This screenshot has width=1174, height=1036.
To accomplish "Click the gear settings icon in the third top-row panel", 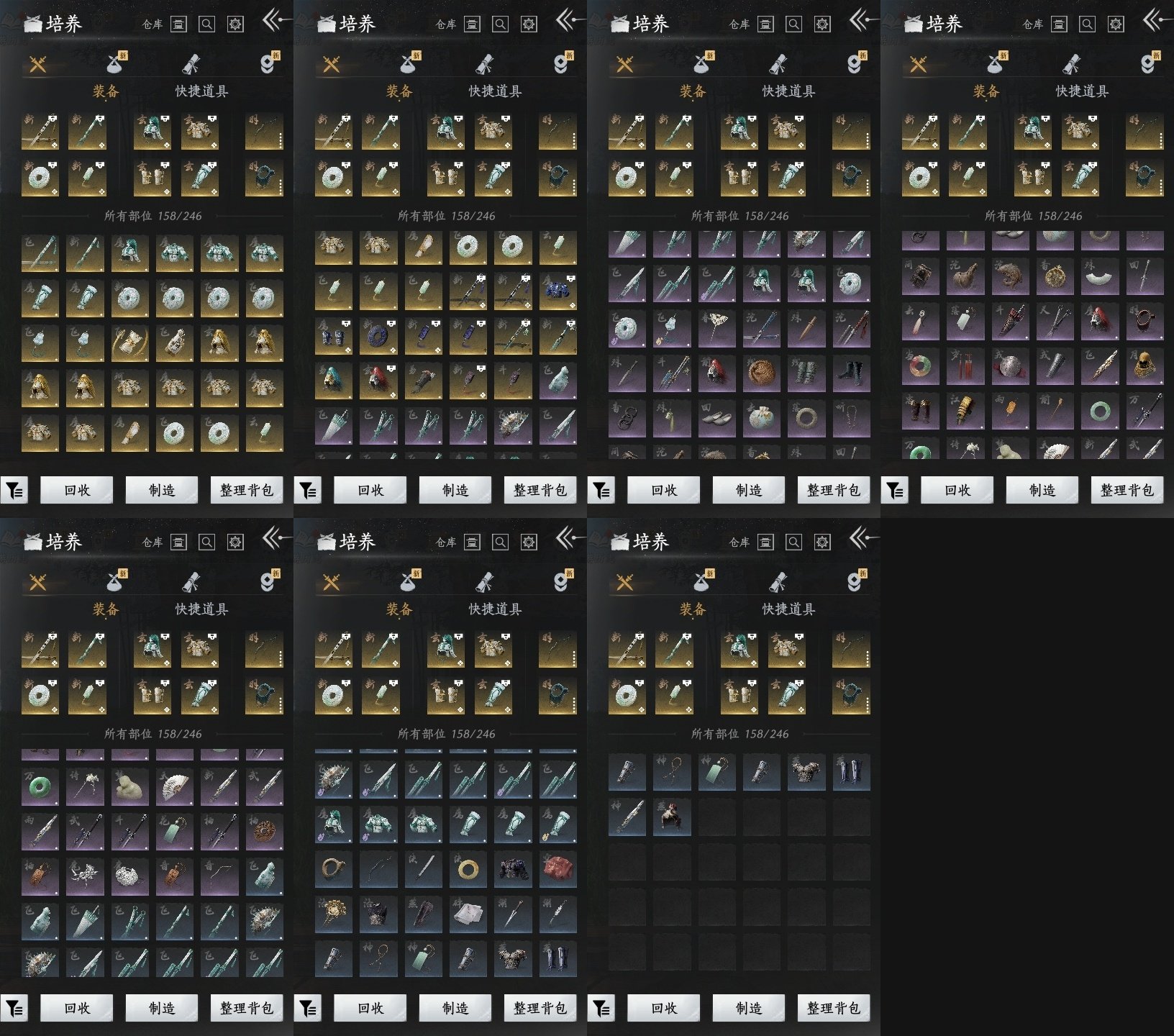I will pos(822,24).
